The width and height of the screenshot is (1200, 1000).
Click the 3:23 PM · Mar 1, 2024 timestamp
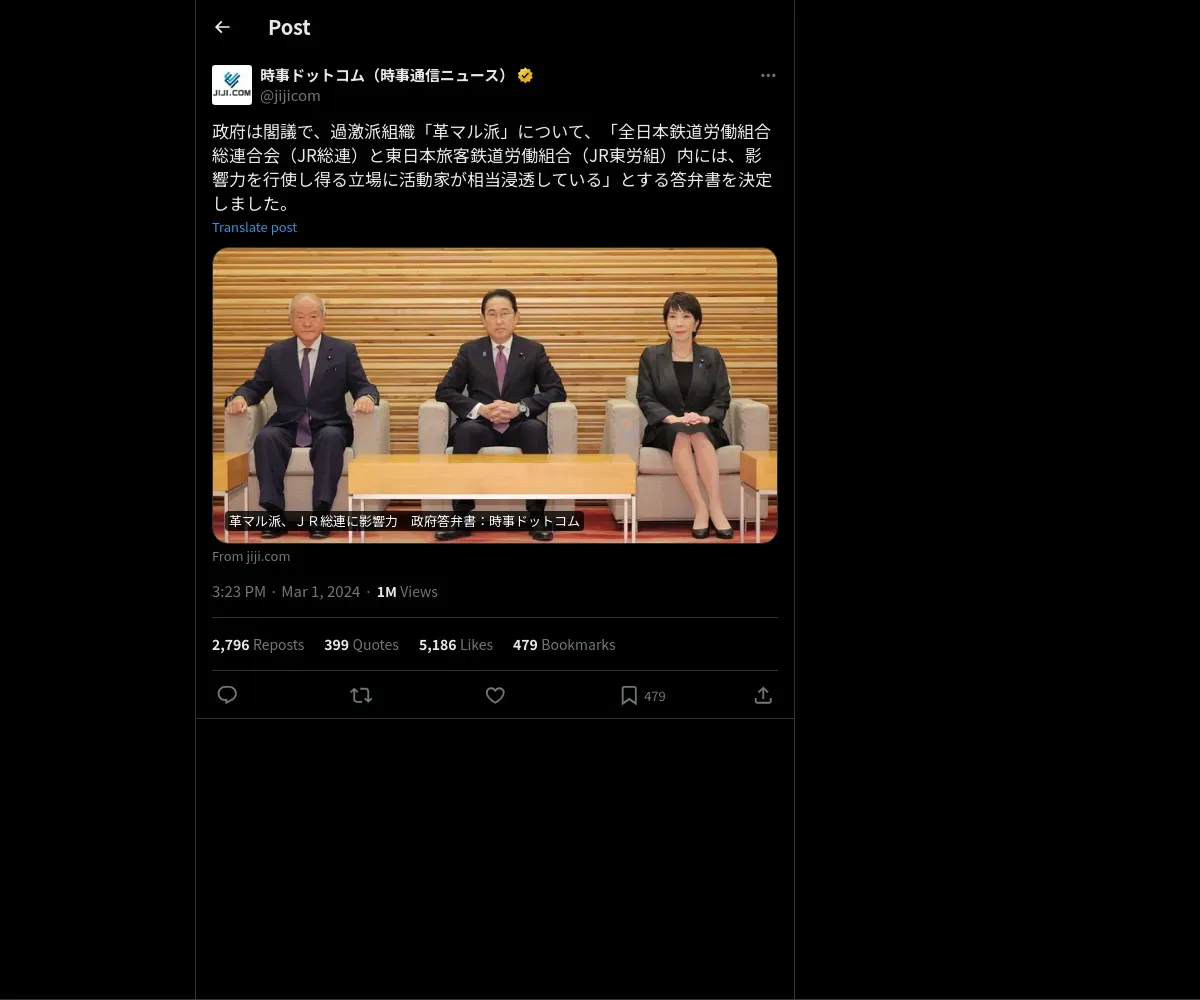tap(286, 592)
